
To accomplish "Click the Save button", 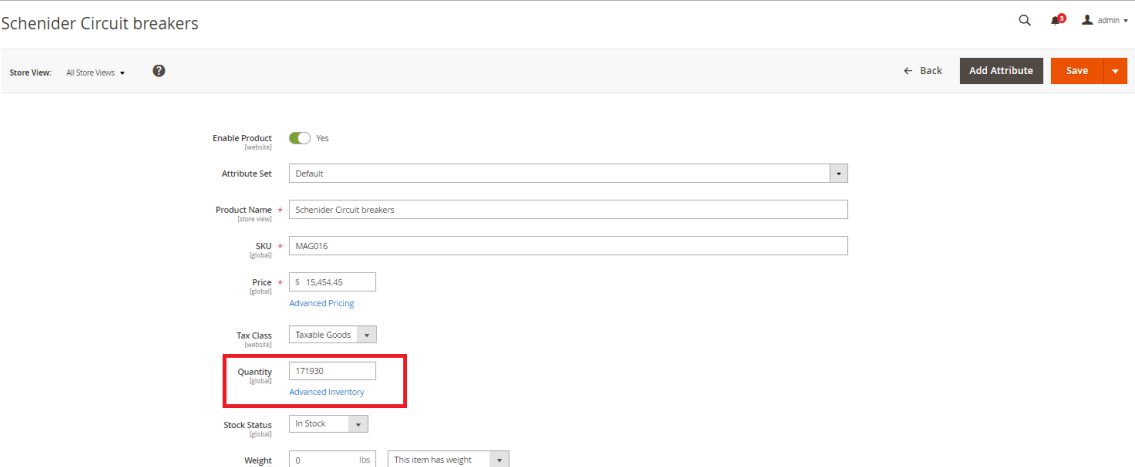I will point(1076,71).
